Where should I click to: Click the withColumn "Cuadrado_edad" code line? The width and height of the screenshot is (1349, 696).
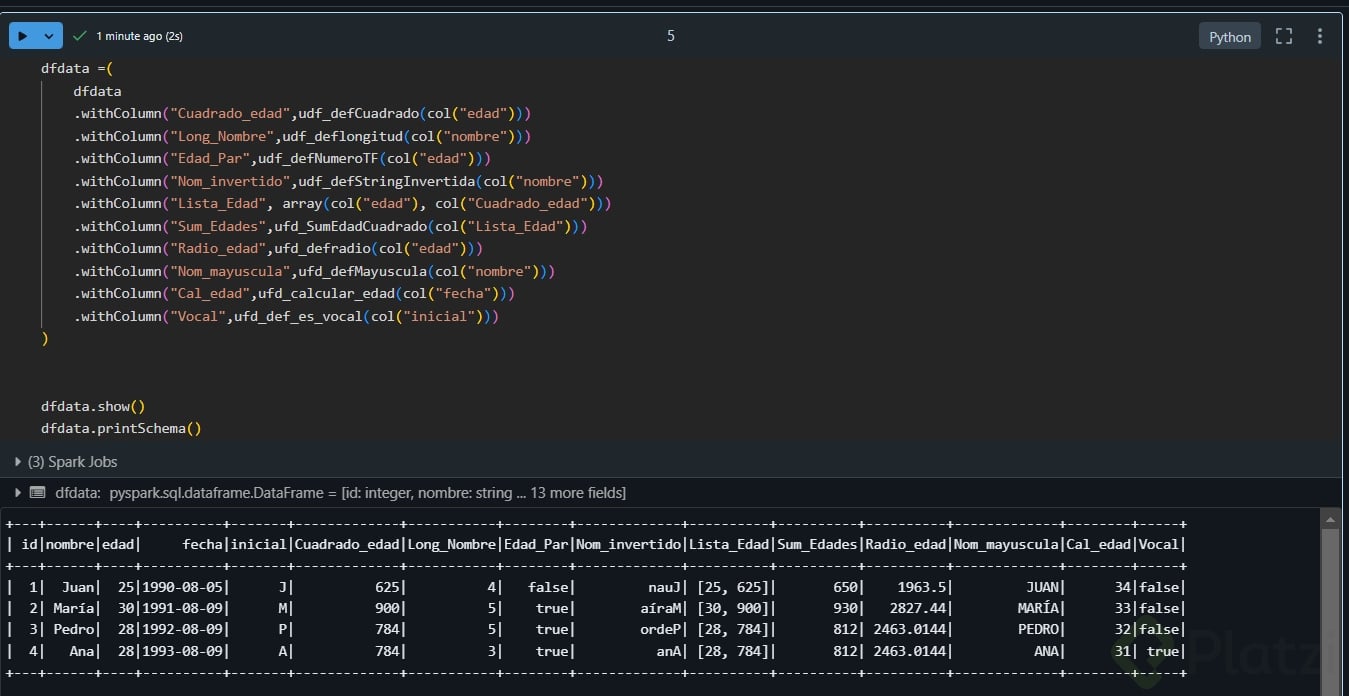pos(302,113)
